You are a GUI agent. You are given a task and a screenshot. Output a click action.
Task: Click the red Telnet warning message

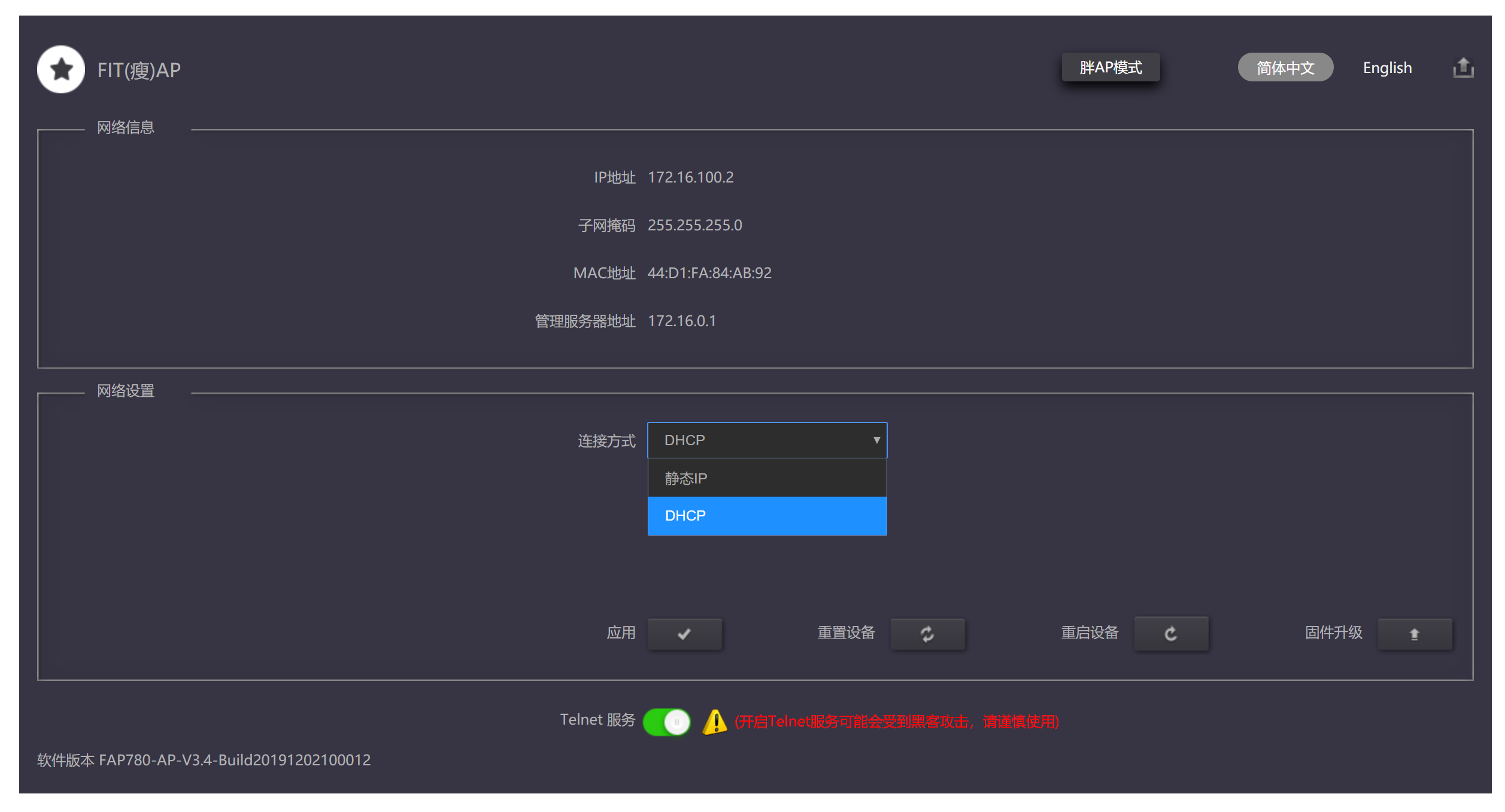point(896,722)
